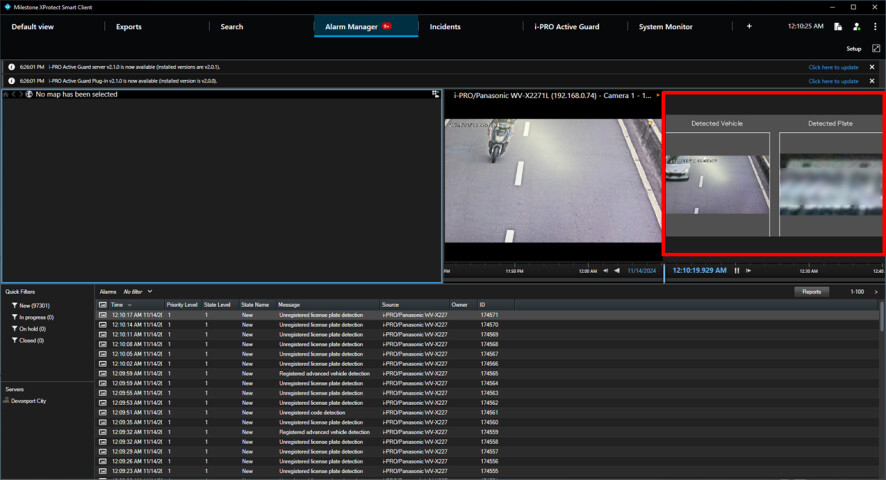Click the user status icon in top bar
The height and width of the screenshot is (480, 886).
pyautogui.click(x=856, y=27)
